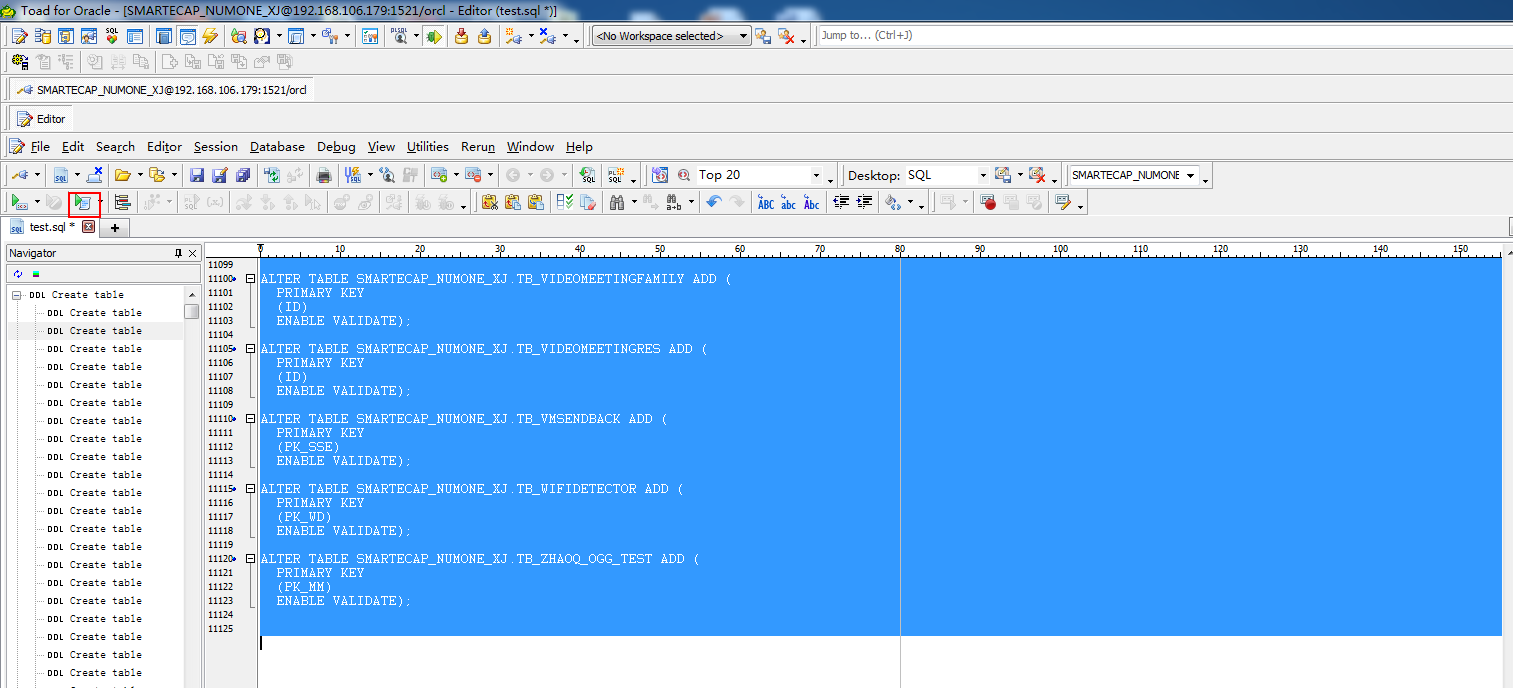Collapse code fold at line 11110
The image size is (1513, 688).
click(x=250, y=419)
